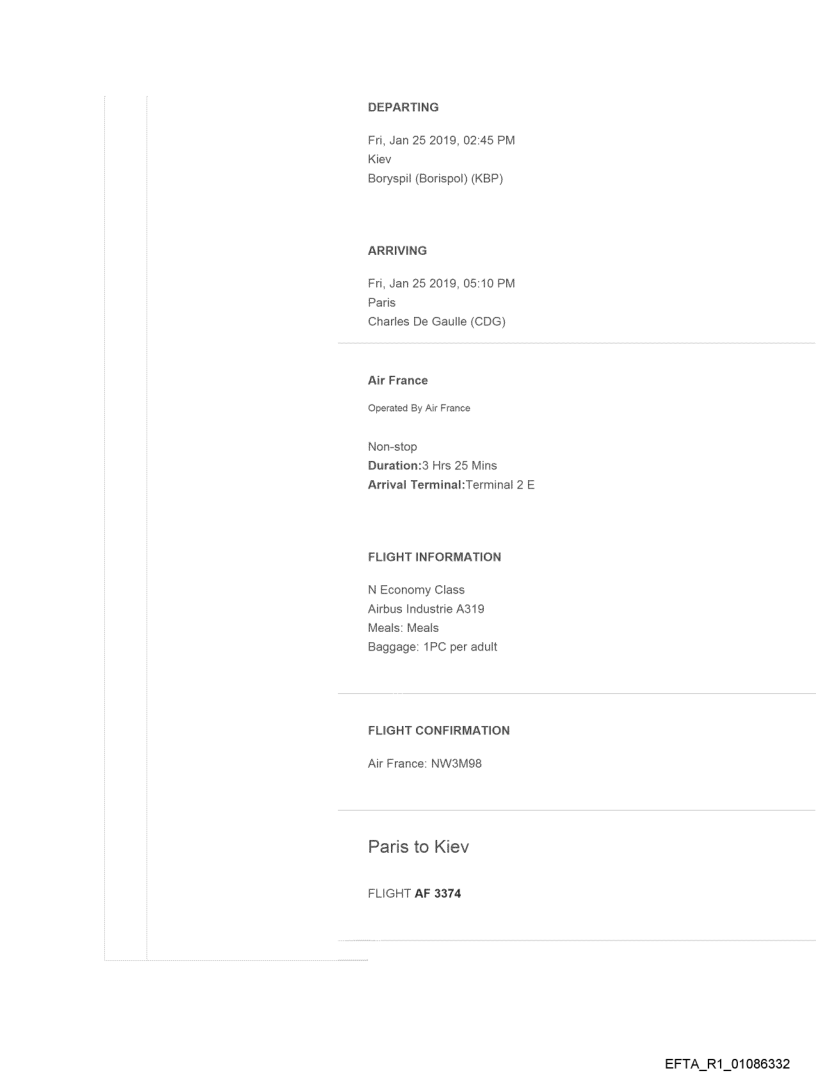This screenshot has width=816, height=1073.
Task: Click the Operated By Air France note
Action: pos(419,408)
